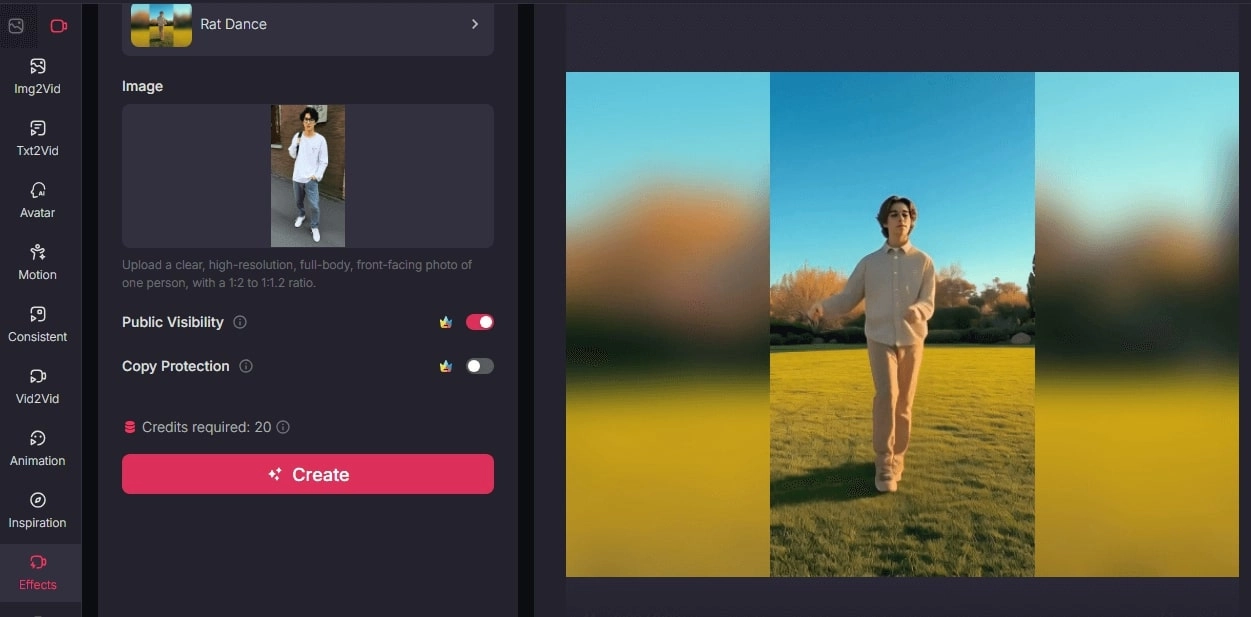Open the Consistent character tool
The width and height of the screenshot is (1251, 617).
[38, 324]
